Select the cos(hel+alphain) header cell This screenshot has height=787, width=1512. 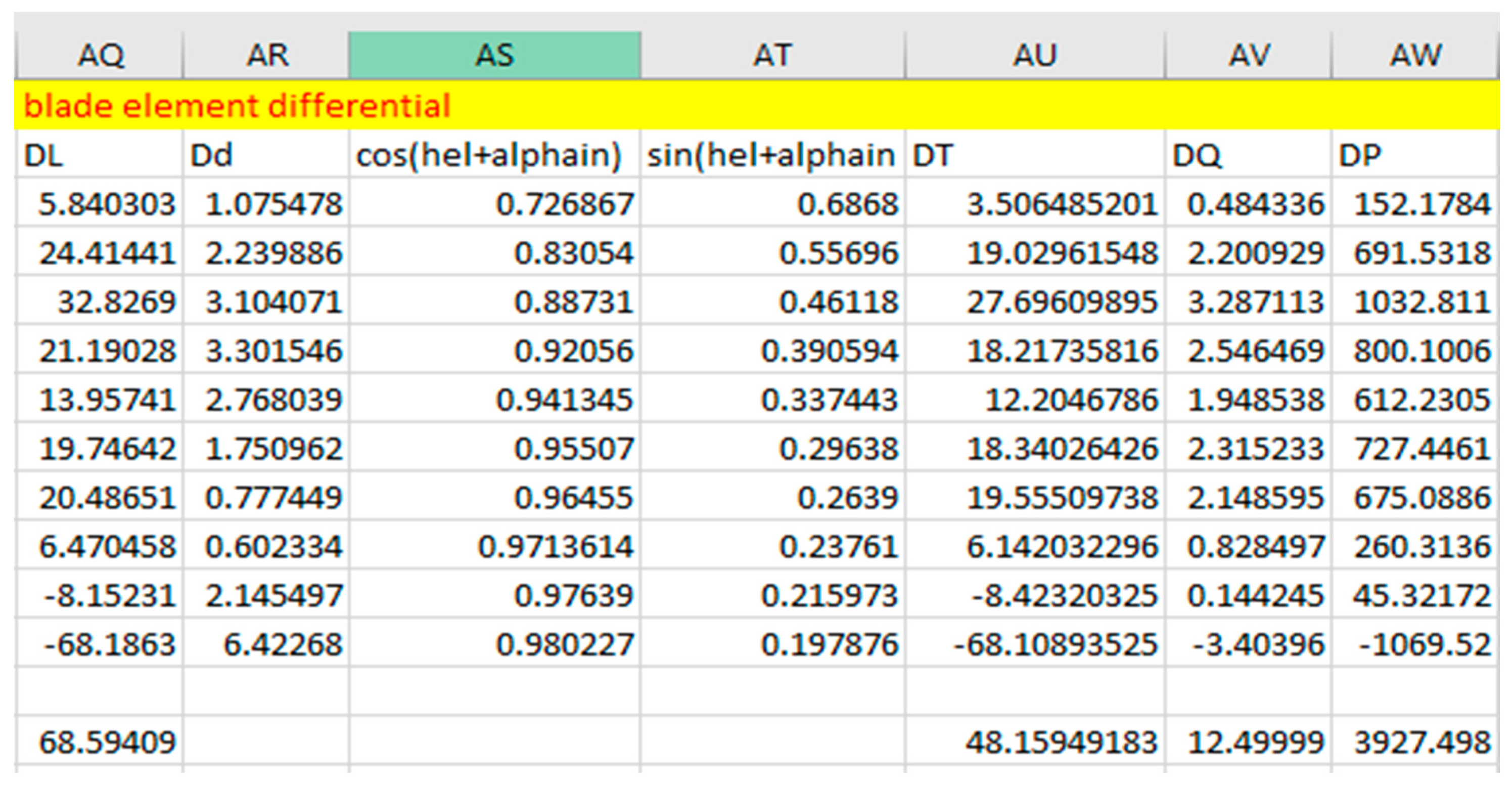[494, 156]
